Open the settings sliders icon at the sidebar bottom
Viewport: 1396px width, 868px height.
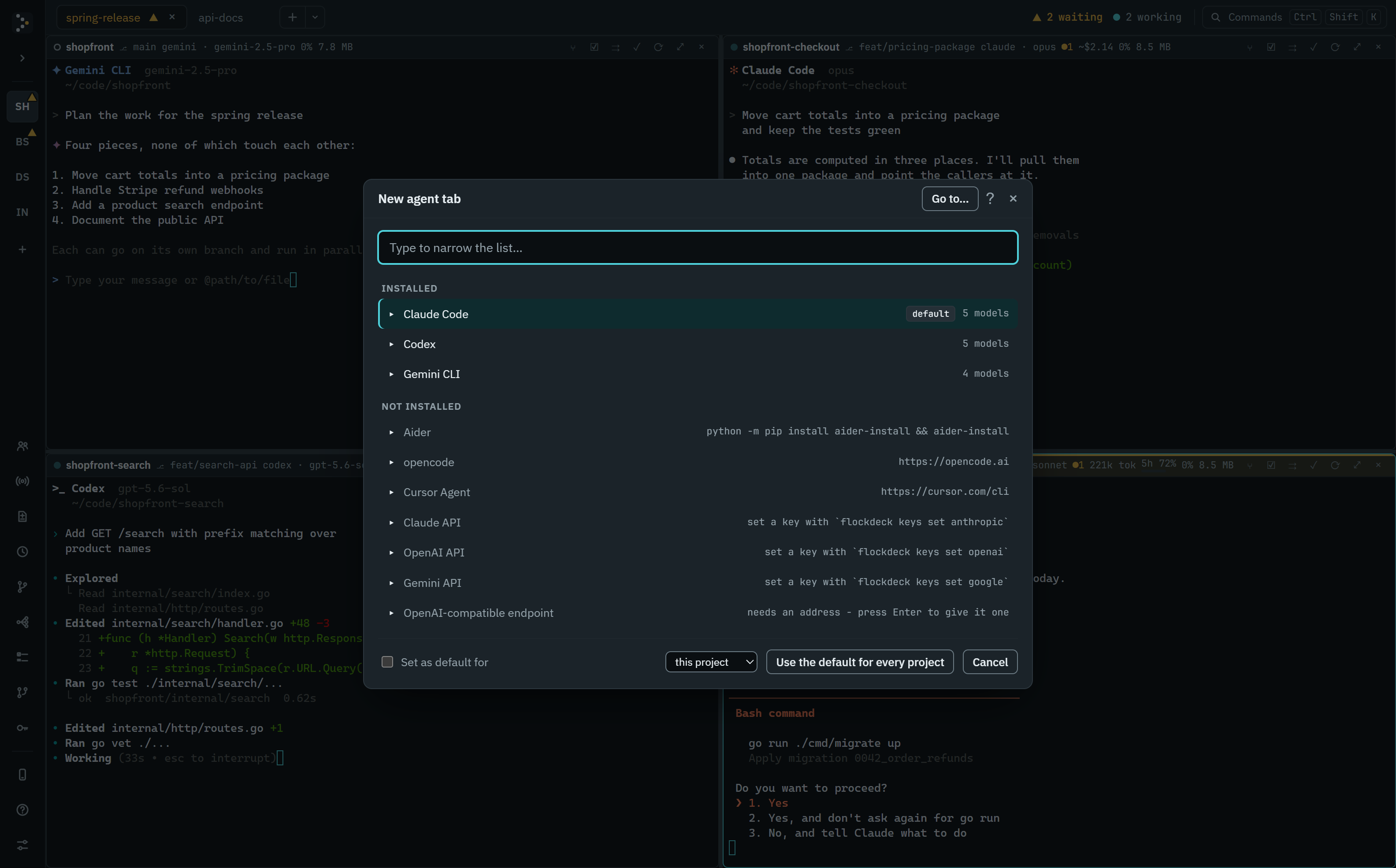pos(22,845)
